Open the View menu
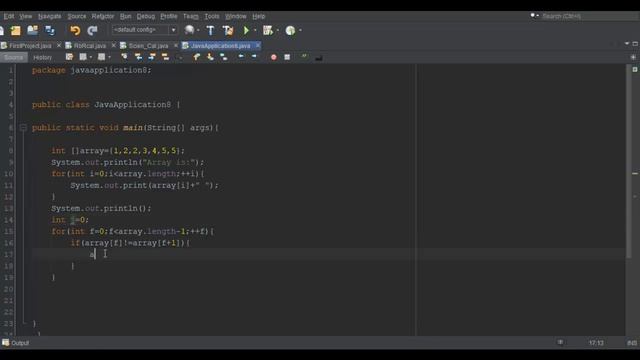The height and width of the screenshot is (360, 640). (x=26, y=16)
